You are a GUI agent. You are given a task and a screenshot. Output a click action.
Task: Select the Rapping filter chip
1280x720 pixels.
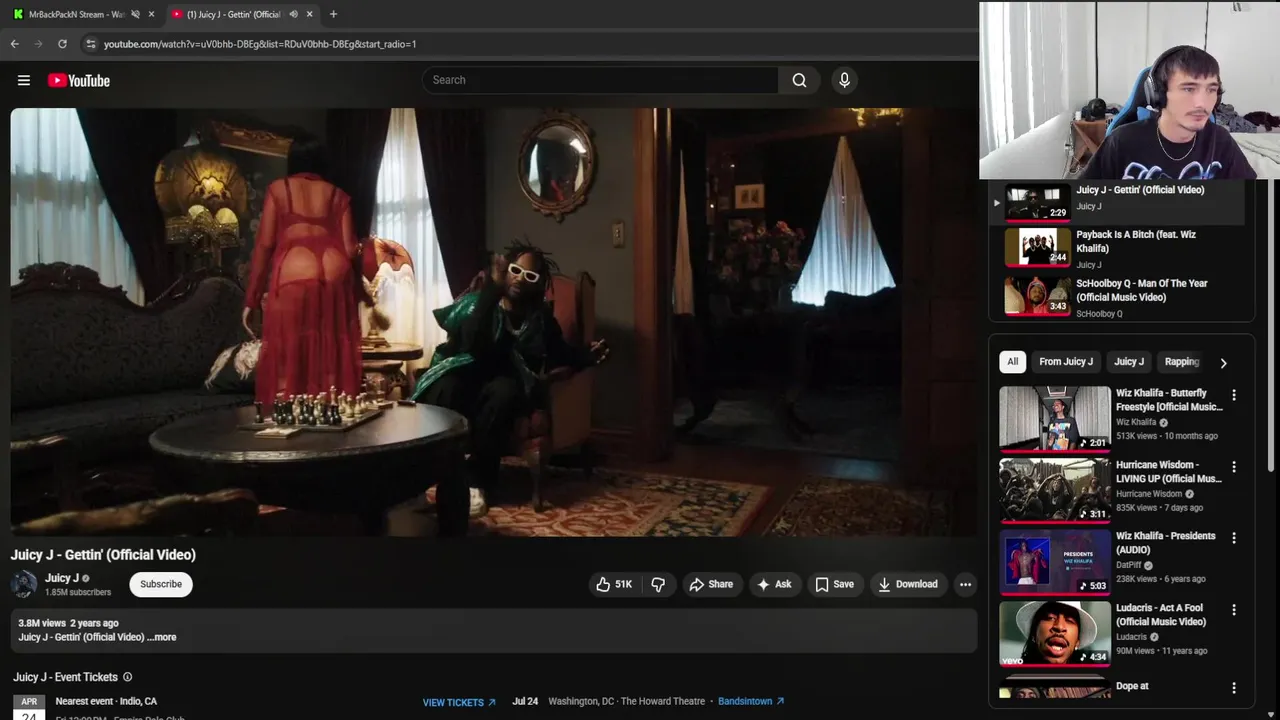click(x=1182, y=362)
